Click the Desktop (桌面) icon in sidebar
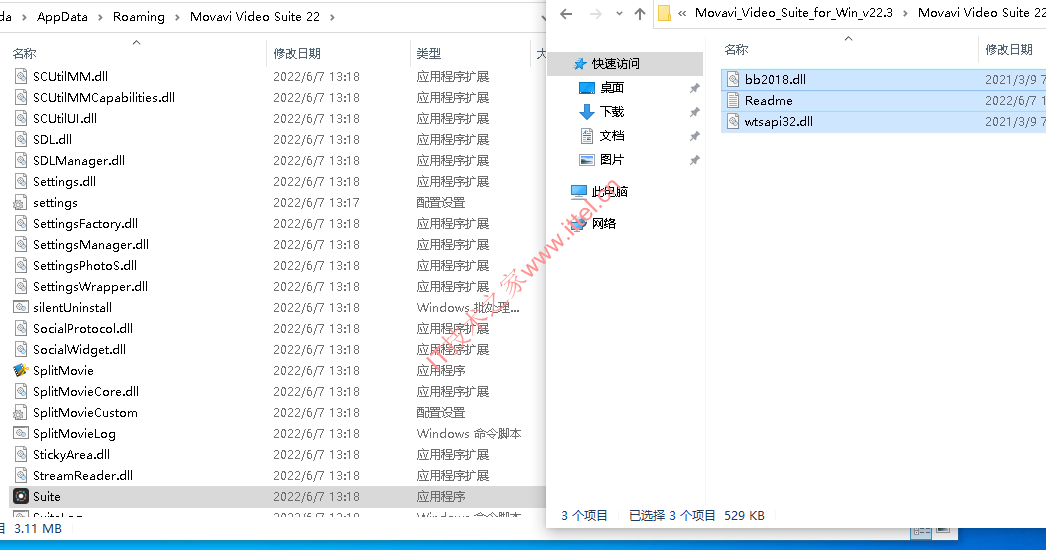The width and height of the screenshot is (1046, 550). coord(586,87)
